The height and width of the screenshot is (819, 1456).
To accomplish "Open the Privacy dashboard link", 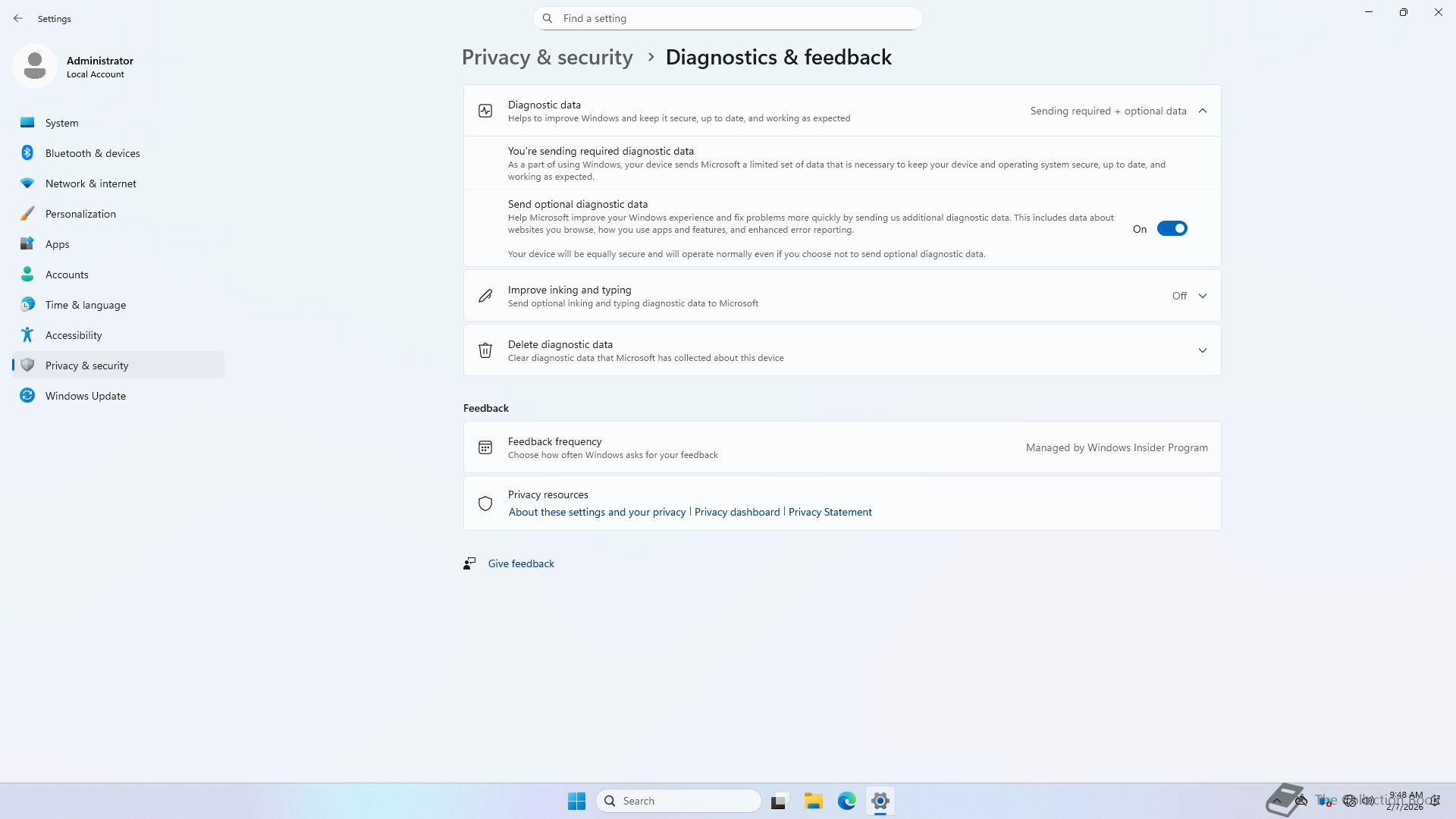I will click(x=736, y=512).
